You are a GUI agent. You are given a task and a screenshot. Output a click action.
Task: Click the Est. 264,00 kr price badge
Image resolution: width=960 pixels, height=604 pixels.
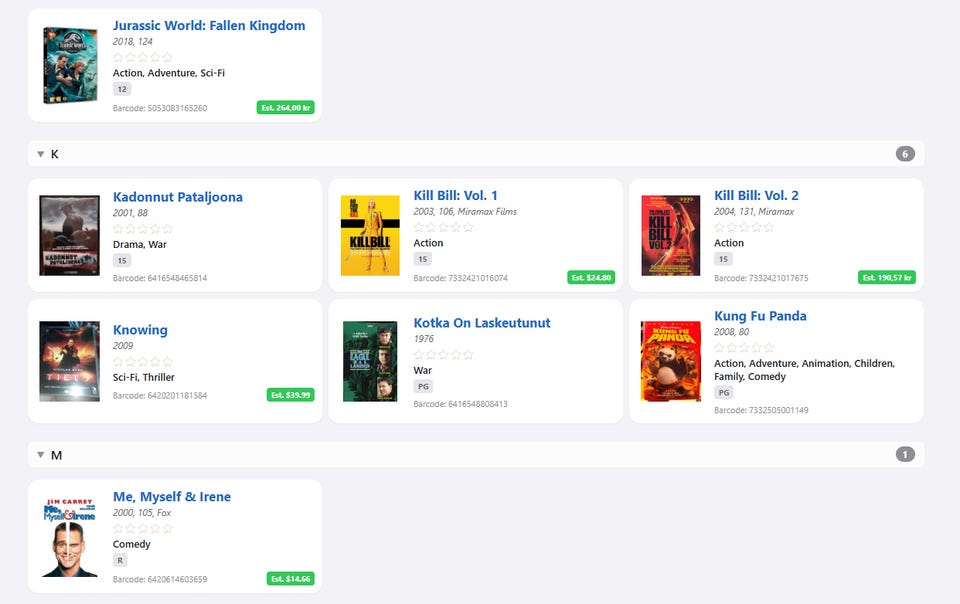[x=285, y=108]
